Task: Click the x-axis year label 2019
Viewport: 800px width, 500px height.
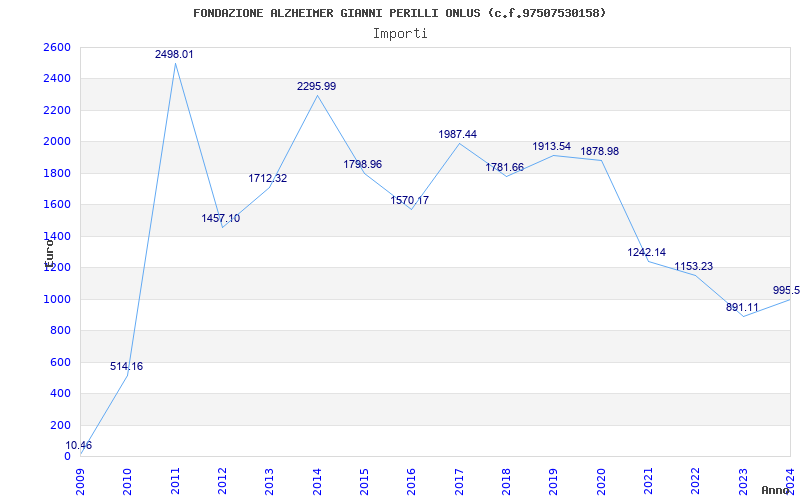Action: click(554, 482)
